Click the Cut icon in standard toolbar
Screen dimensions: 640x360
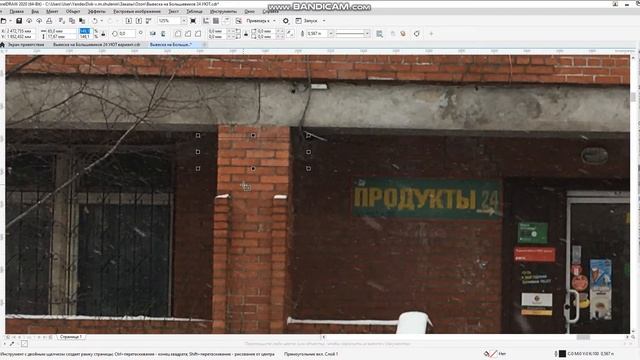pos(62,20)
